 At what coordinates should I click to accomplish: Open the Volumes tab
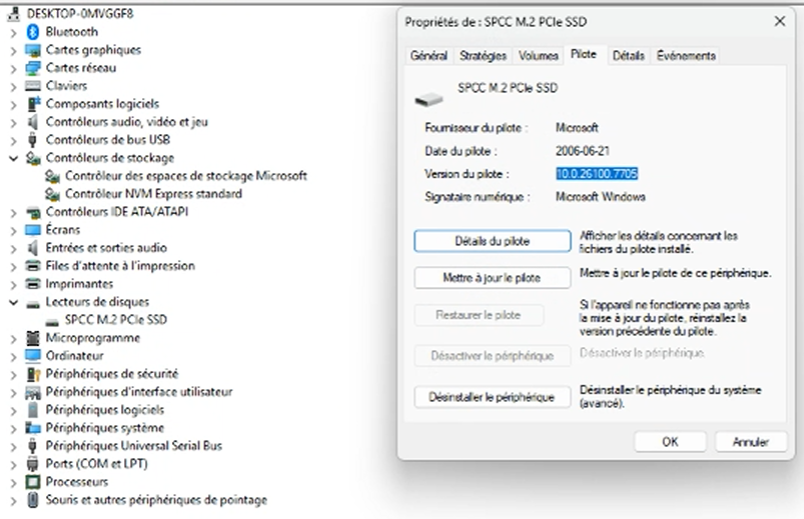pyautogui.click(x=538, y=56)
